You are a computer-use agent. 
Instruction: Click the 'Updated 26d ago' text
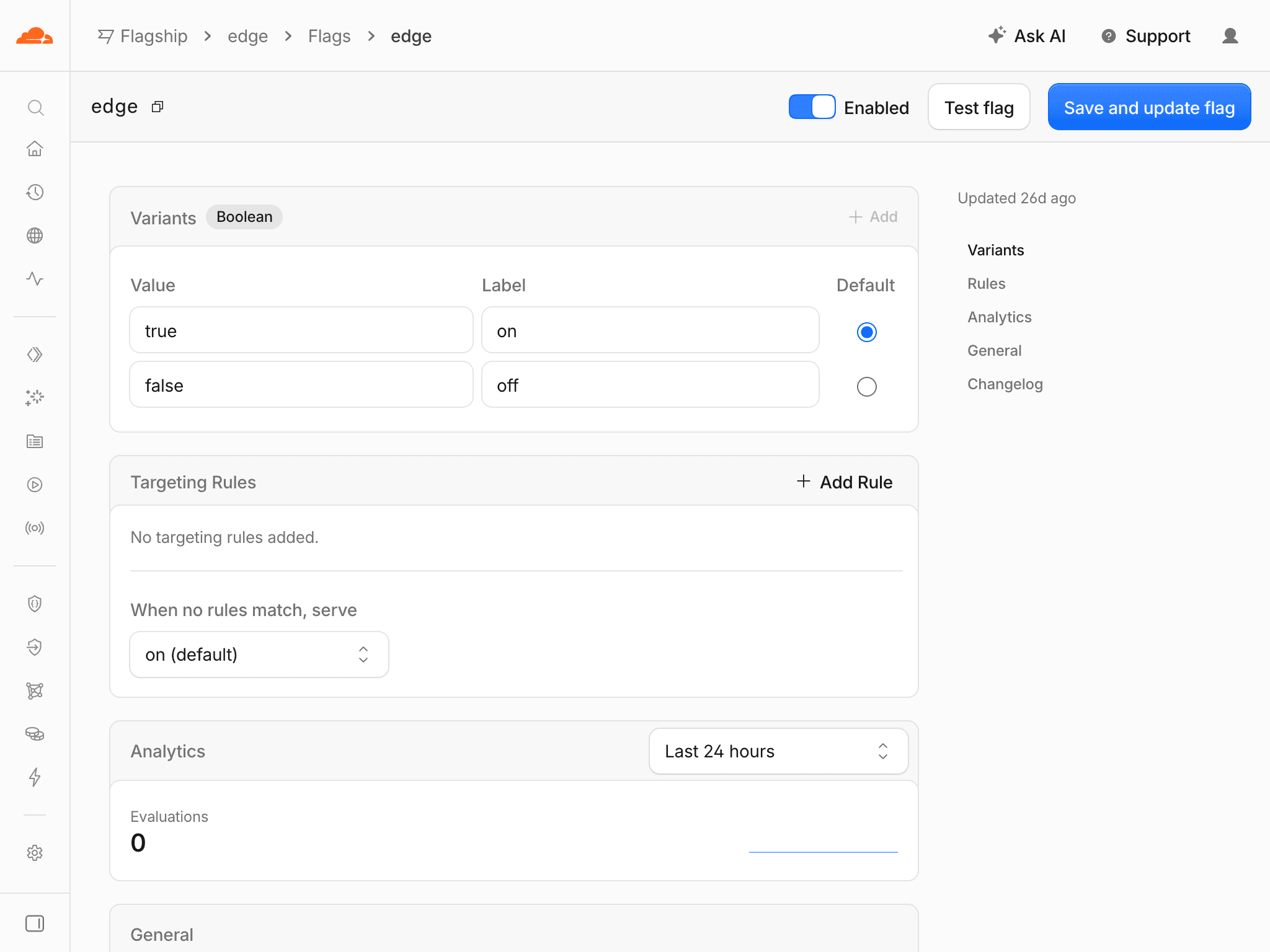point(1016,198)
